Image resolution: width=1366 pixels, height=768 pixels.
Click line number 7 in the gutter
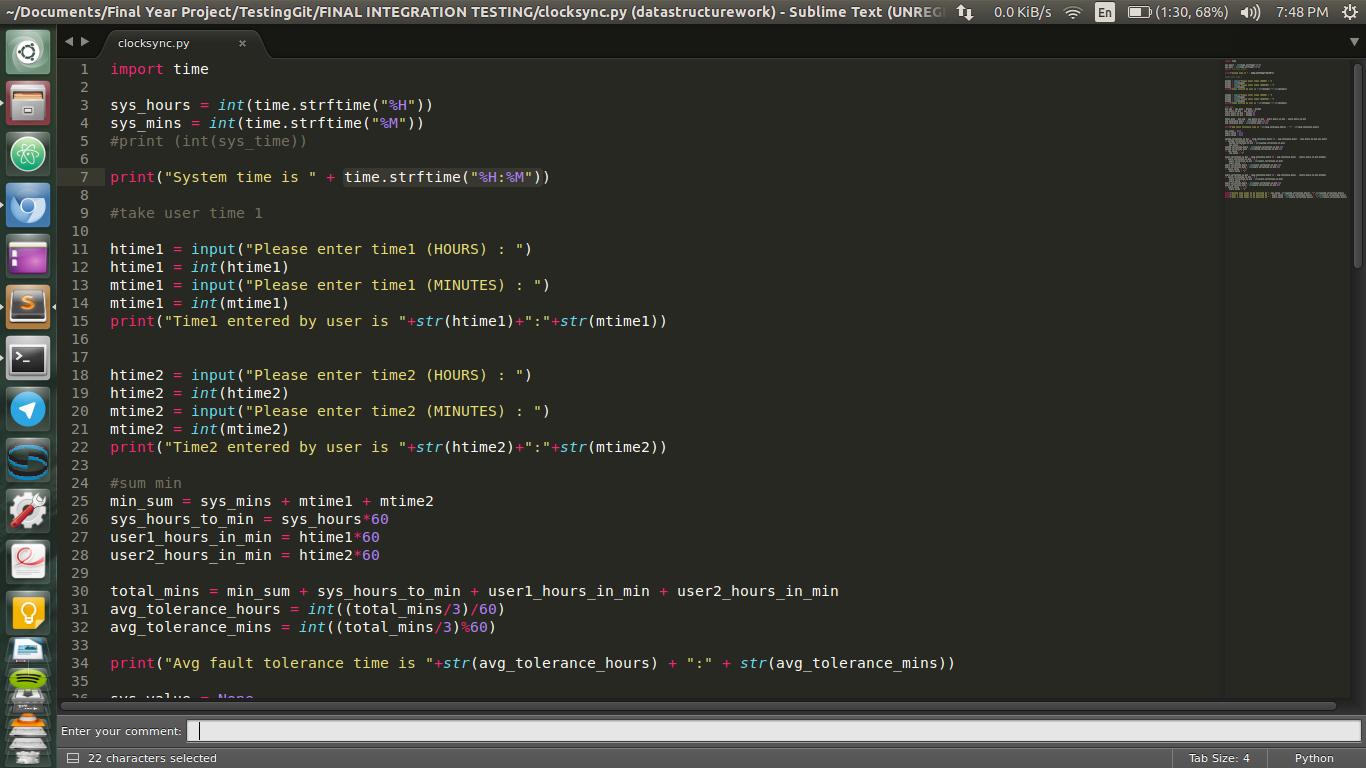[x=85, y=177]
